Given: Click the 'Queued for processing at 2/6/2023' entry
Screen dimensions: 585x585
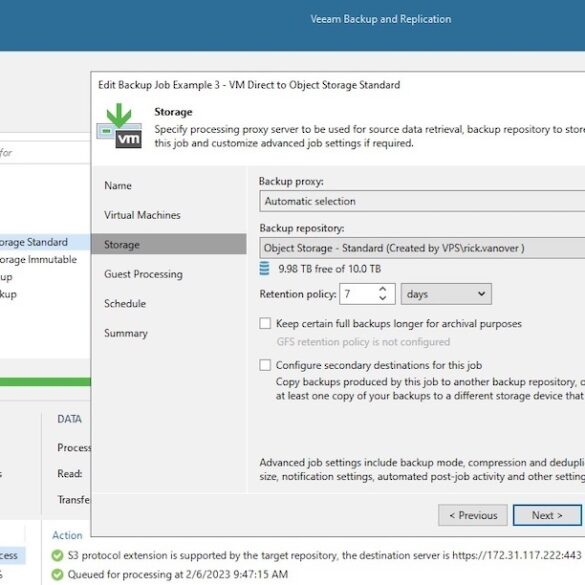Looking at the screenshot, I should click(178, 574).
